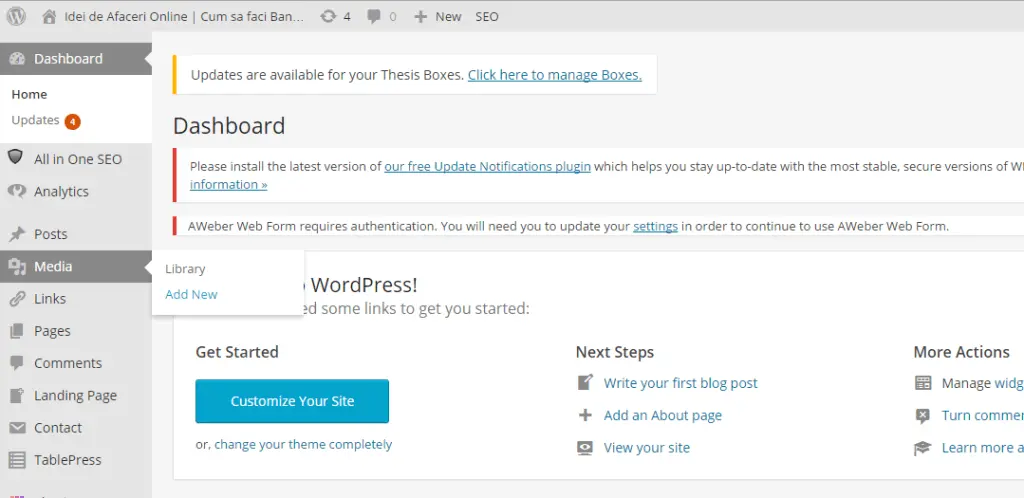Click 'change your theme completely' link
The image size is (1024, 498).
(x=303, y=444)
